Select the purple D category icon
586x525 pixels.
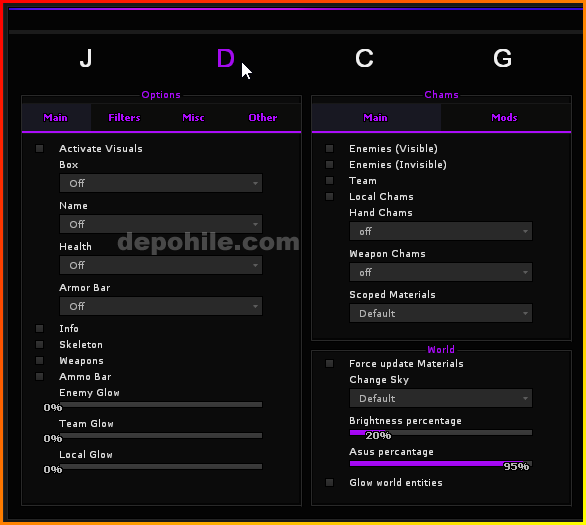(x=225, y=58)
